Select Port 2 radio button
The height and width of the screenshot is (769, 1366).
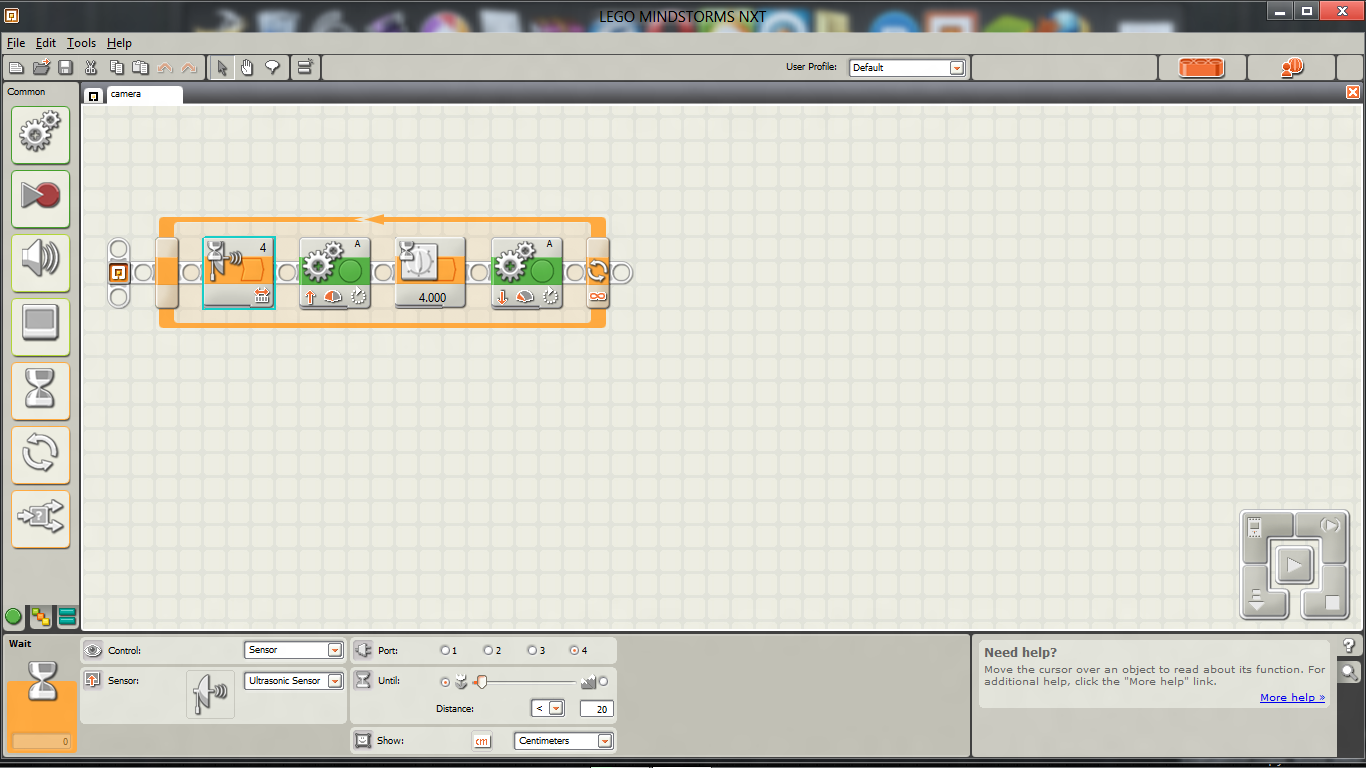point(489,650)
